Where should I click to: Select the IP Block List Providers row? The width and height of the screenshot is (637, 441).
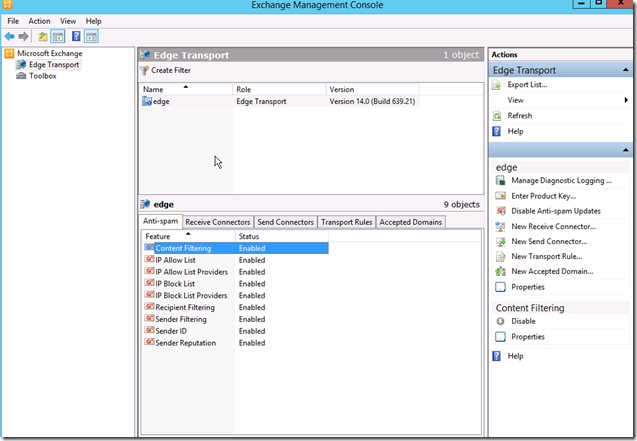236,295
